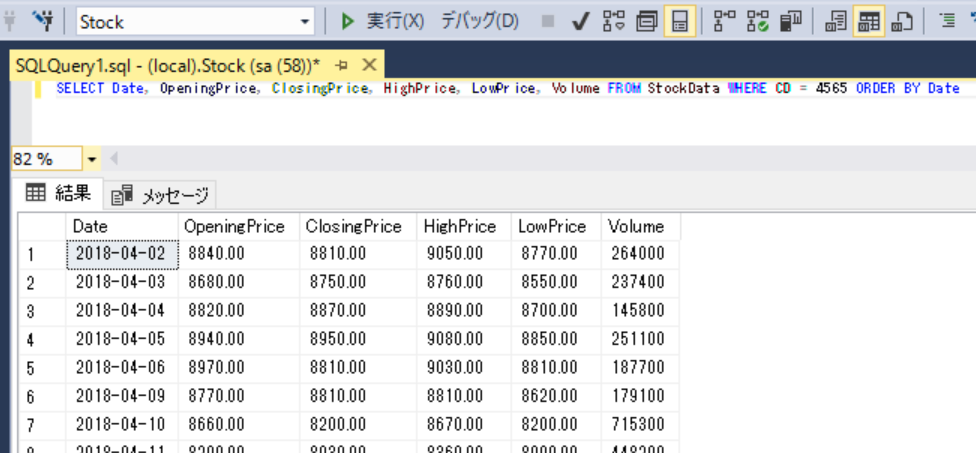The image size is (976, 453).
Task: Close the SQLQuery1.sql tab
Action: [x=370, y=65]
